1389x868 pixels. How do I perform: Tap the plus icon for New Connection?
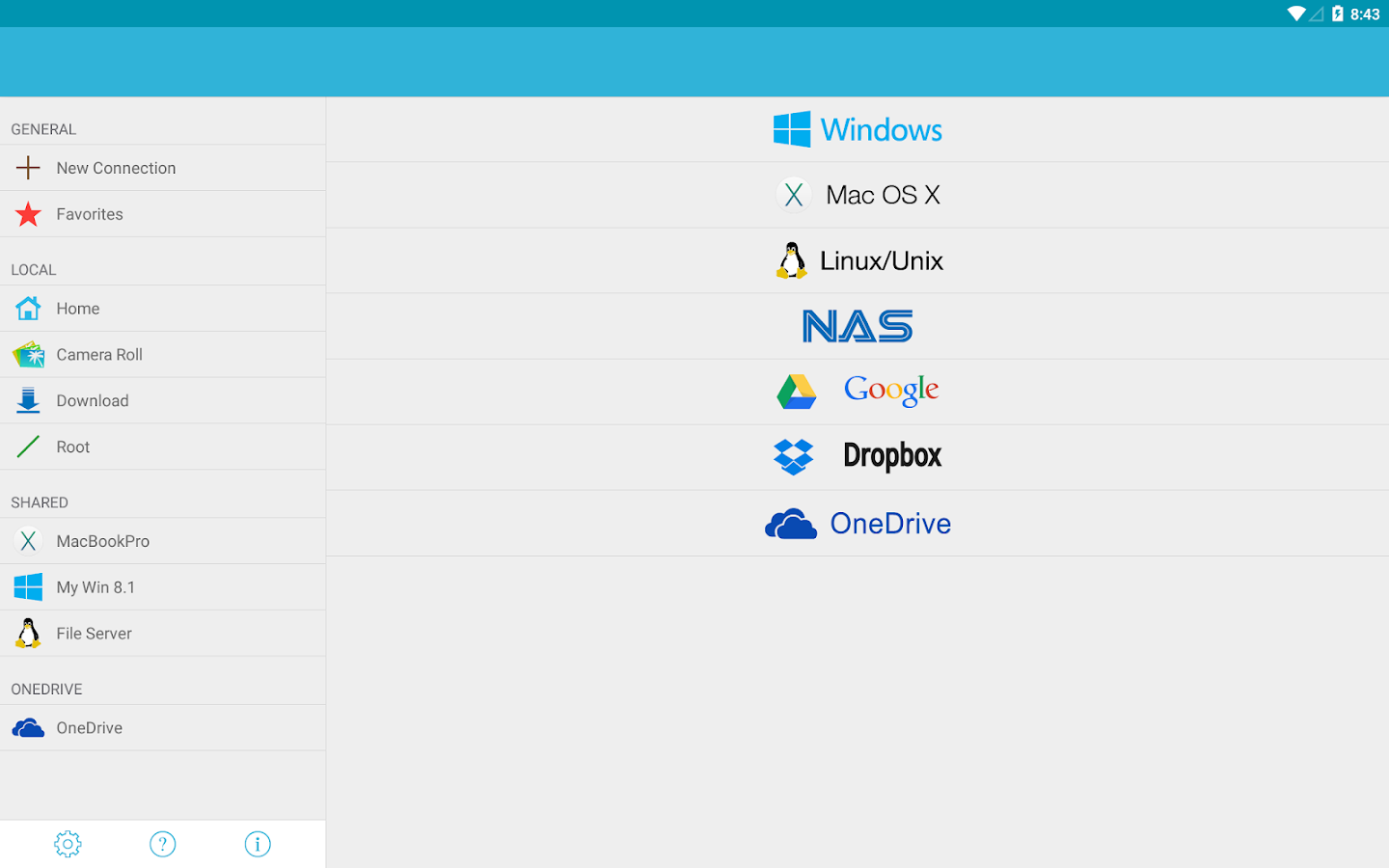coord(28,168)
